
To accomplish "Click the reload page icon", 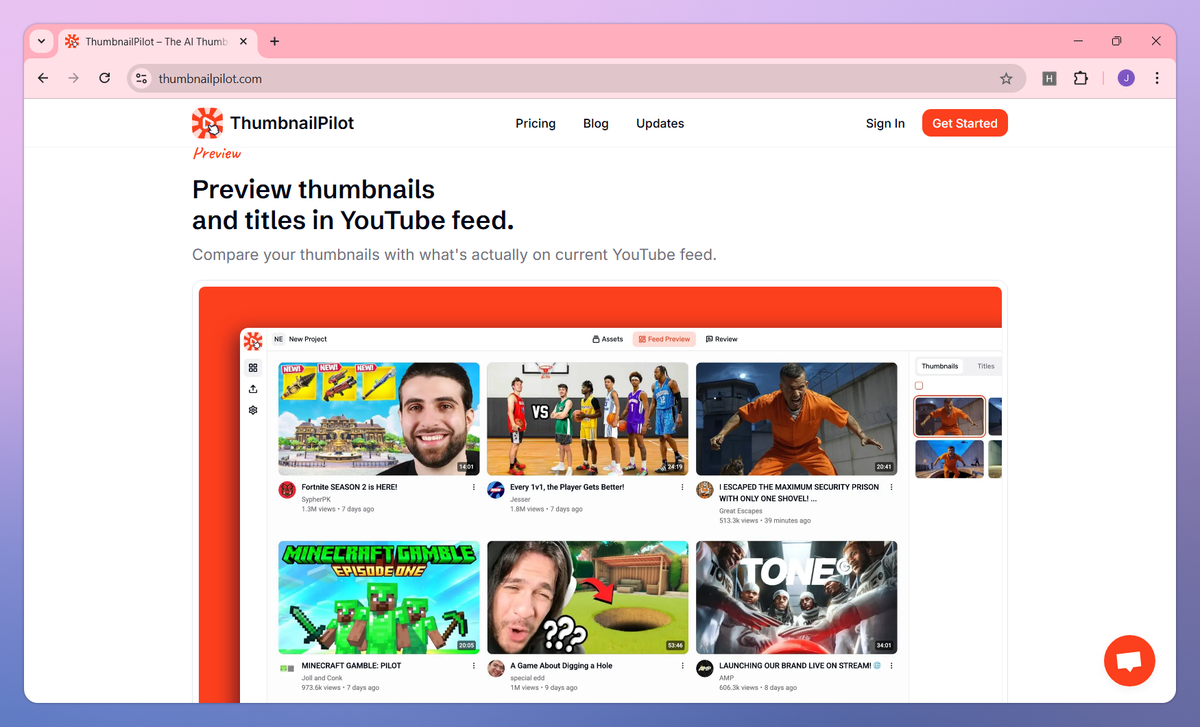I will coord(104,77).
